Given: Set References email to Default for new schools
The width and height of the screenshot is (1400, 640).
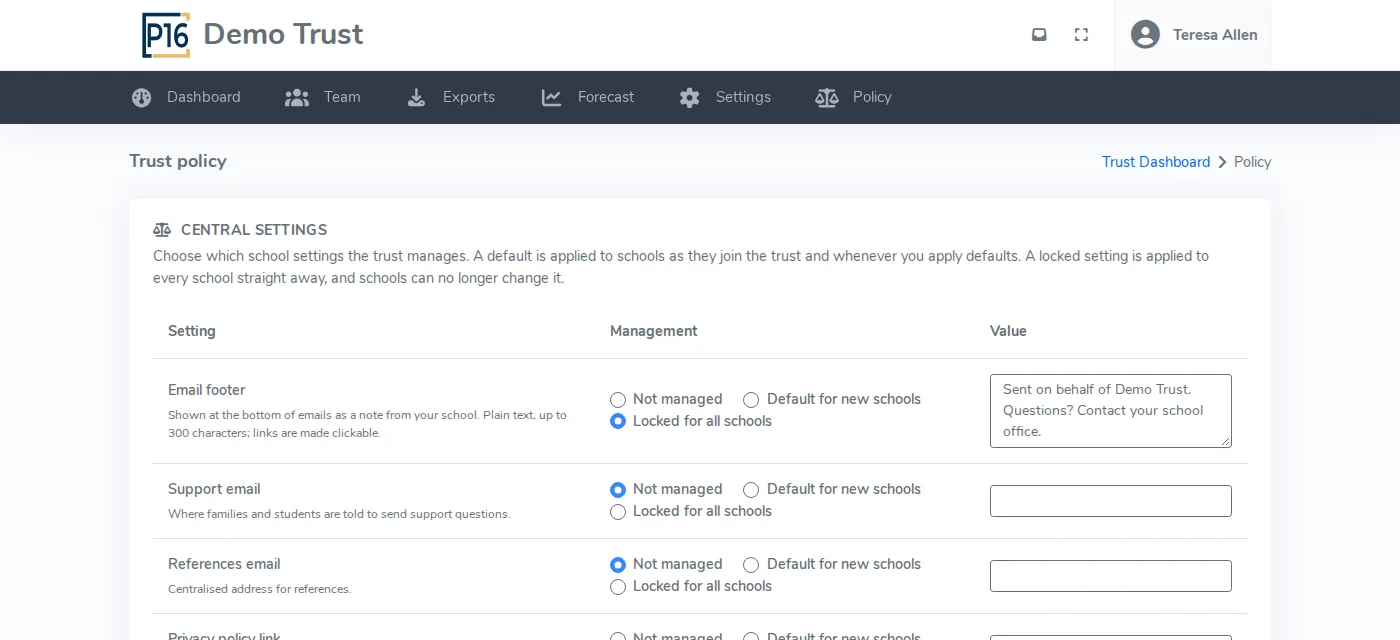Looking at the screenshot, I should [x=751, y=565].
